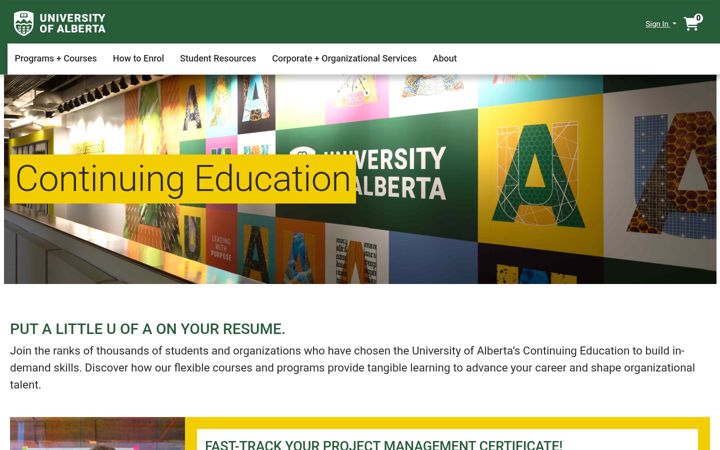The height and width of the screenshot is (450, 720).
Task: Open Corporate + Organizational Services menu
Action: [x=344, y=58]
